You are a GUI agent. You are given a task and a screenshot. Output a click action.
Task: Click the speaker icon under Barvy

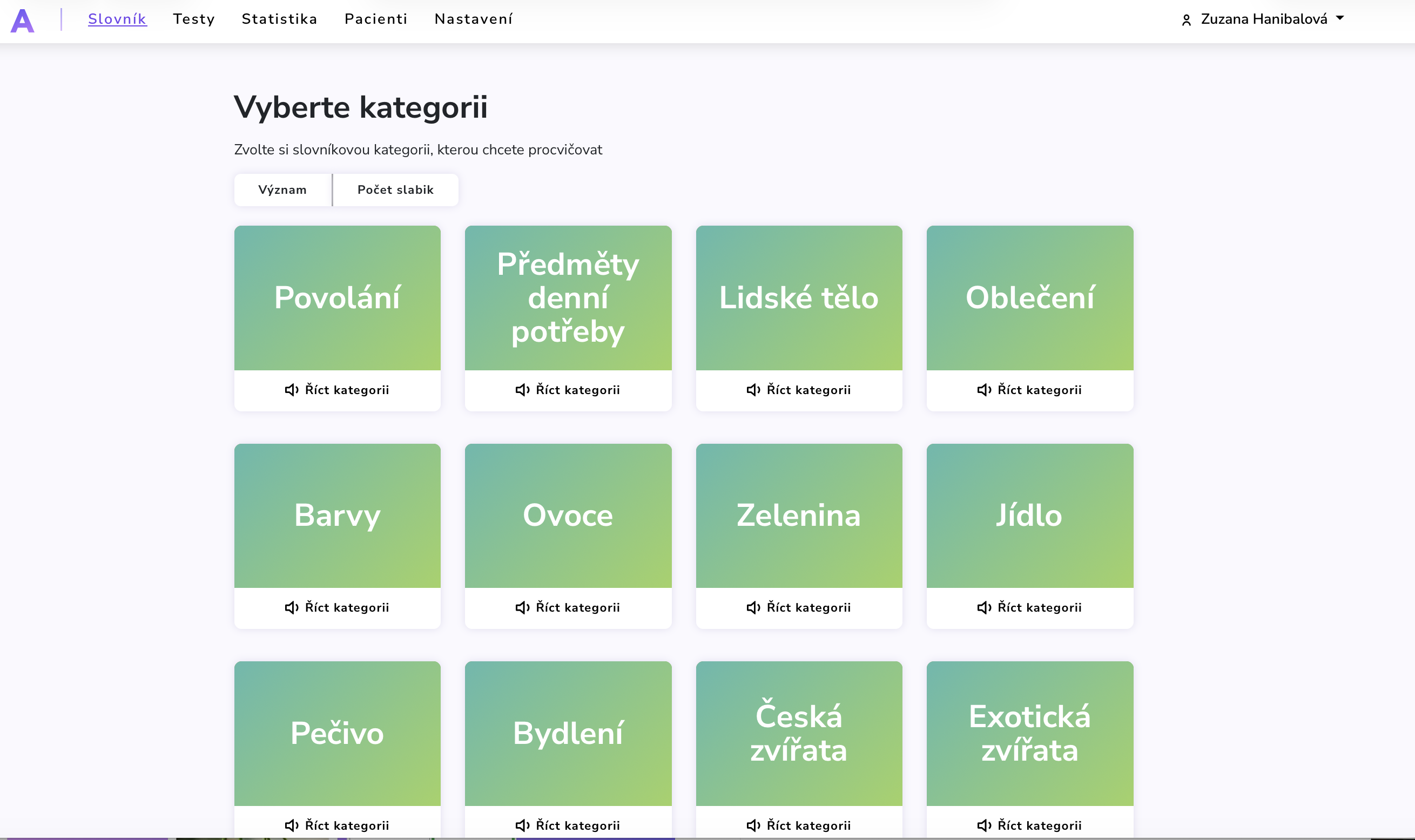tap(291, 607)
